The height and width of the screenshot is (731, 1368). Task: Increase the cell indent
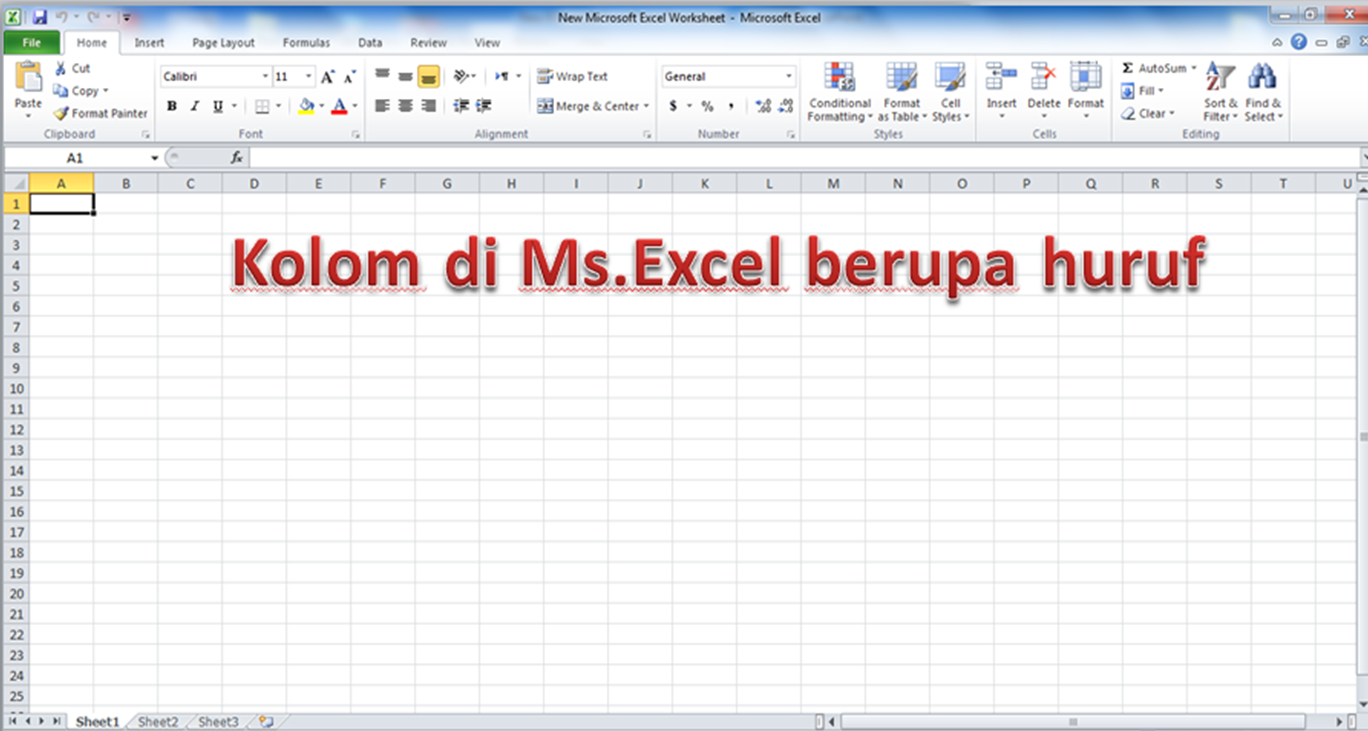(484, 106)
